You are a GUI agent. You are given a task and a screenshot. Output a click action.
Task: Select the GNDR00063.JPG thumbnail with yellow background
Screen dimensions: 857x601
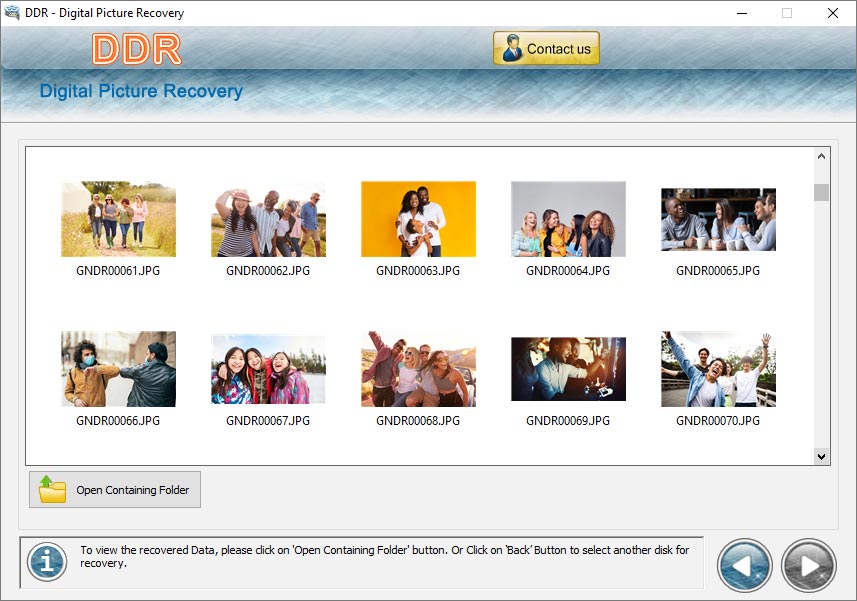click(x=418, y=219)
